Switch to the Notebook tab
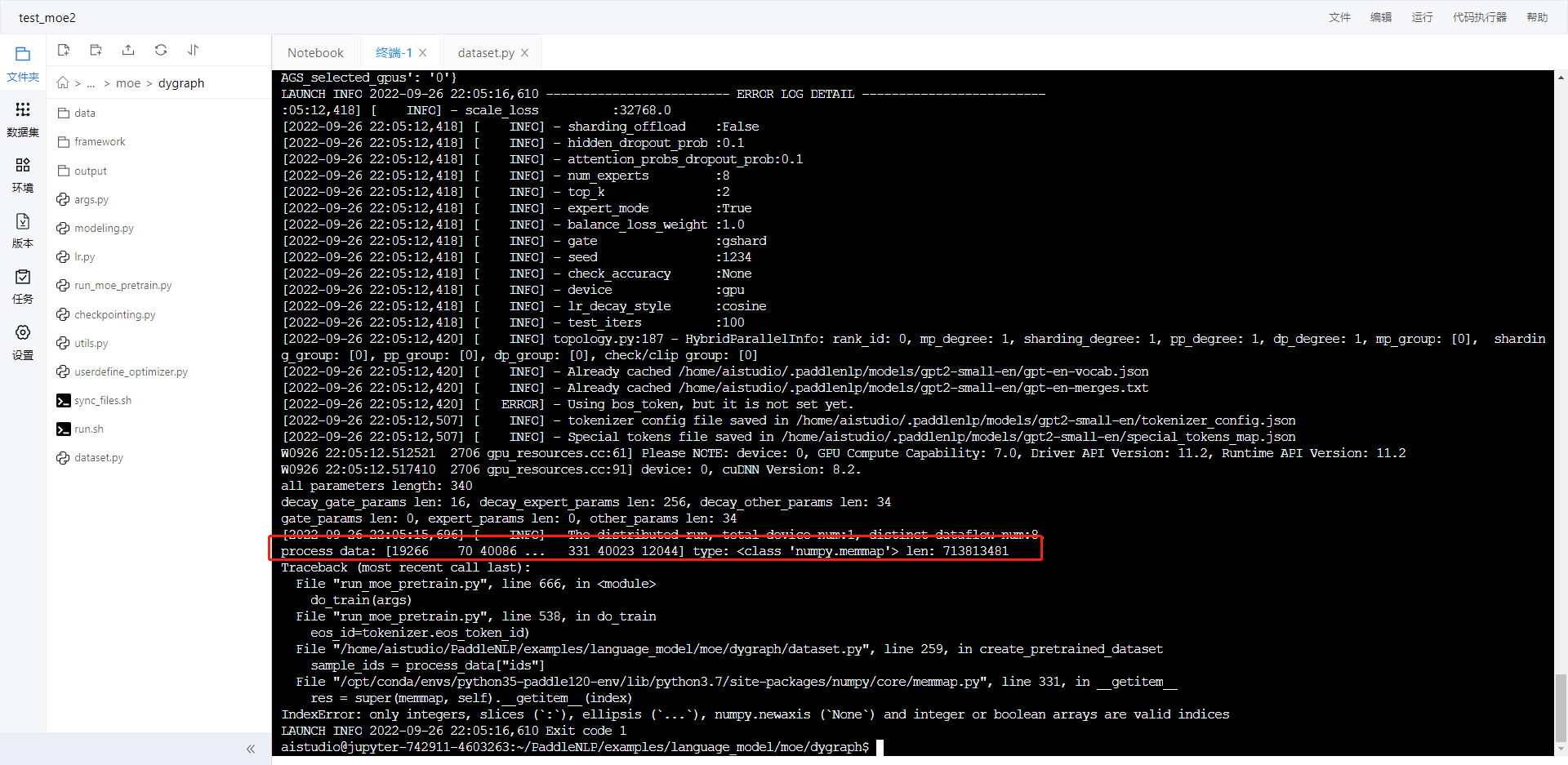 point(314,52)
